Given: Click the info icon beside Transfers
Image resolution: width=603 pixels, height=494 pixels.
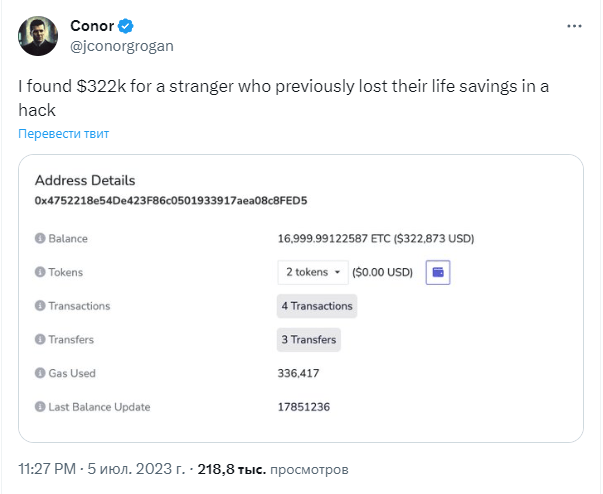Looking at the screenshot, I should click(x=40, y=339).
